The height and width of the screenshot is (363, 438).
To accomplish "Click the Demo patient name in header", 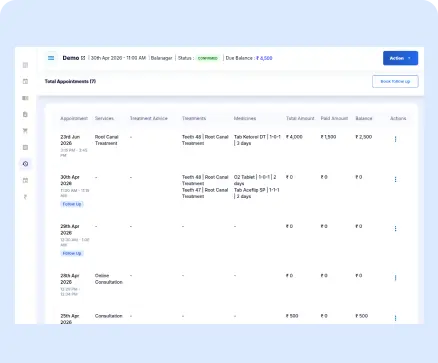I will point(71,58).
